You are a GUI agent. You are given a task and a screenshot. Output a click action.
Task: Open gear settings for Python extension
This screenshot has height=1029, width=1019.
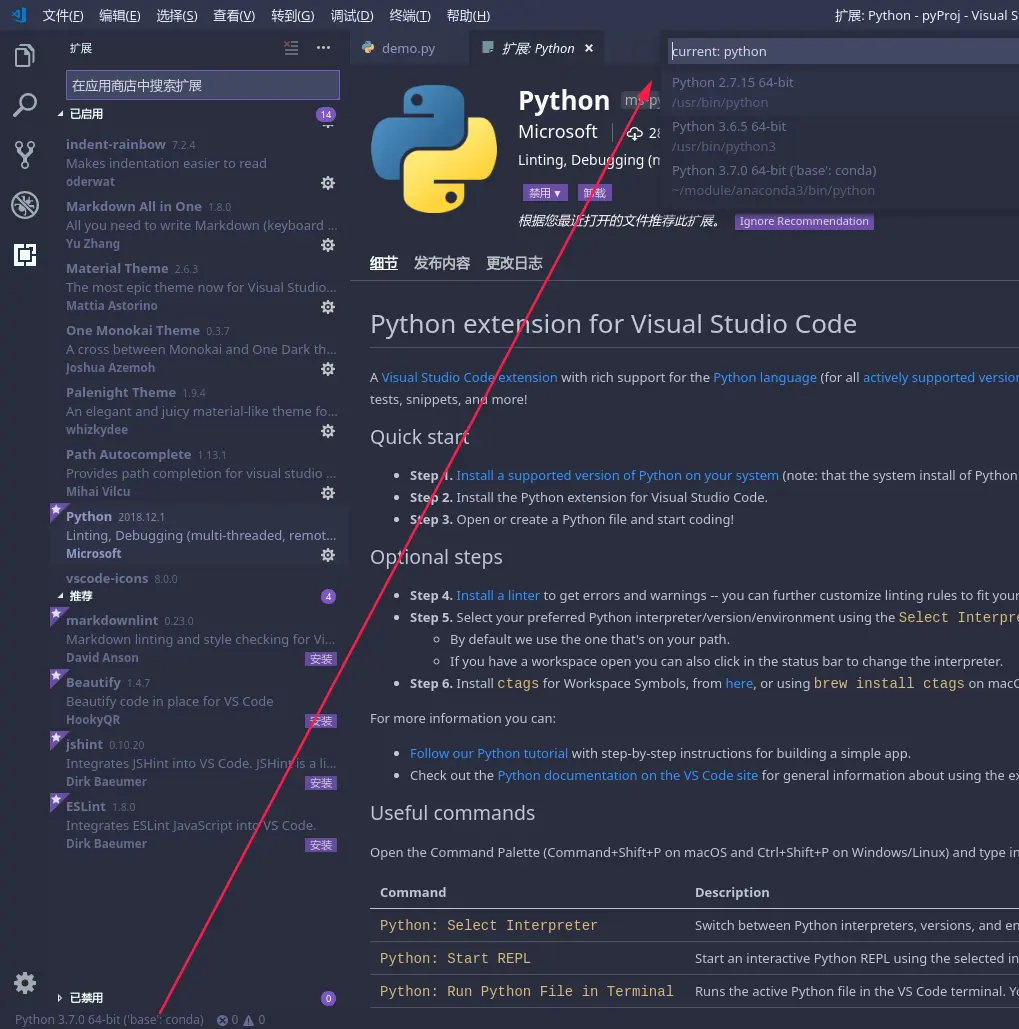click(327, 555)
